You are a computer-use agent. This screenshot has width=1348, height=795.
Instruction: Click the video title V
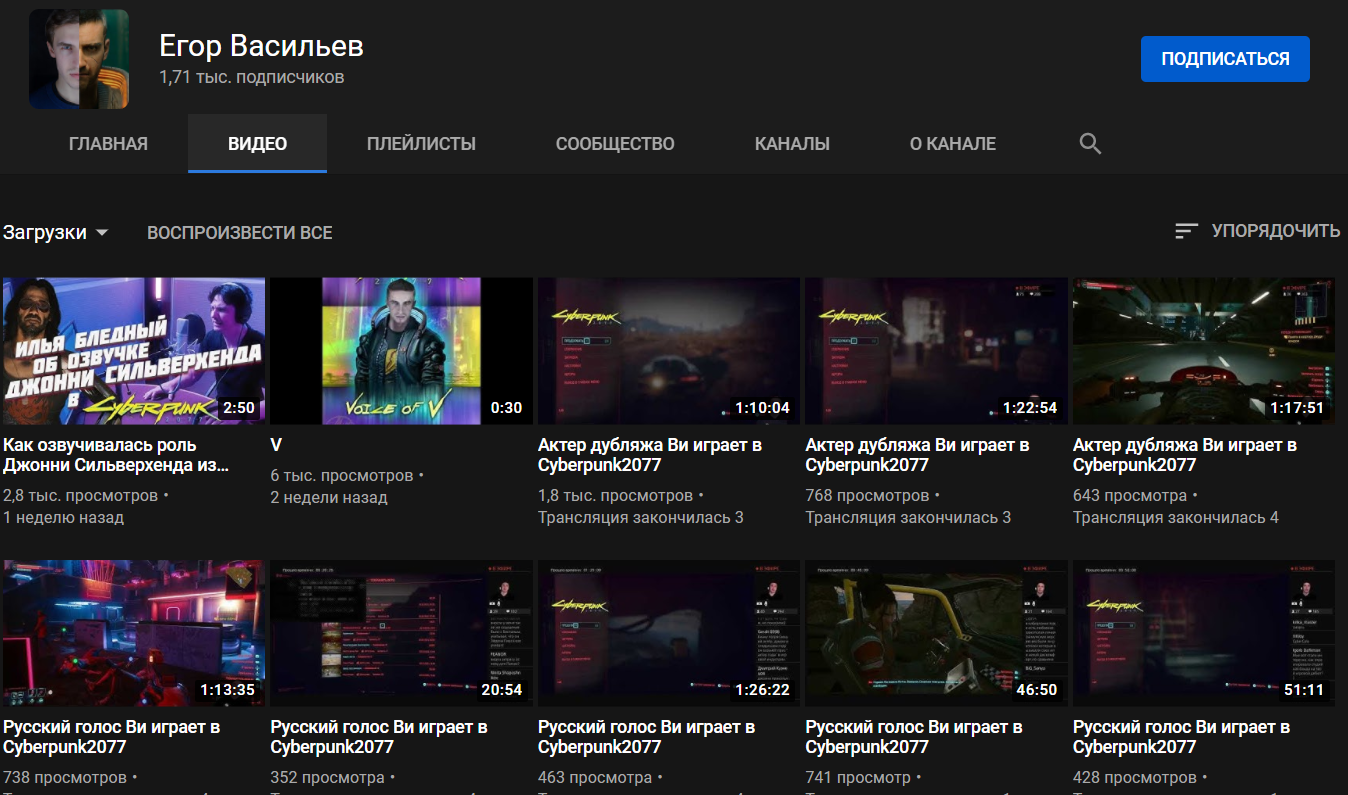(x=276, y=445)
